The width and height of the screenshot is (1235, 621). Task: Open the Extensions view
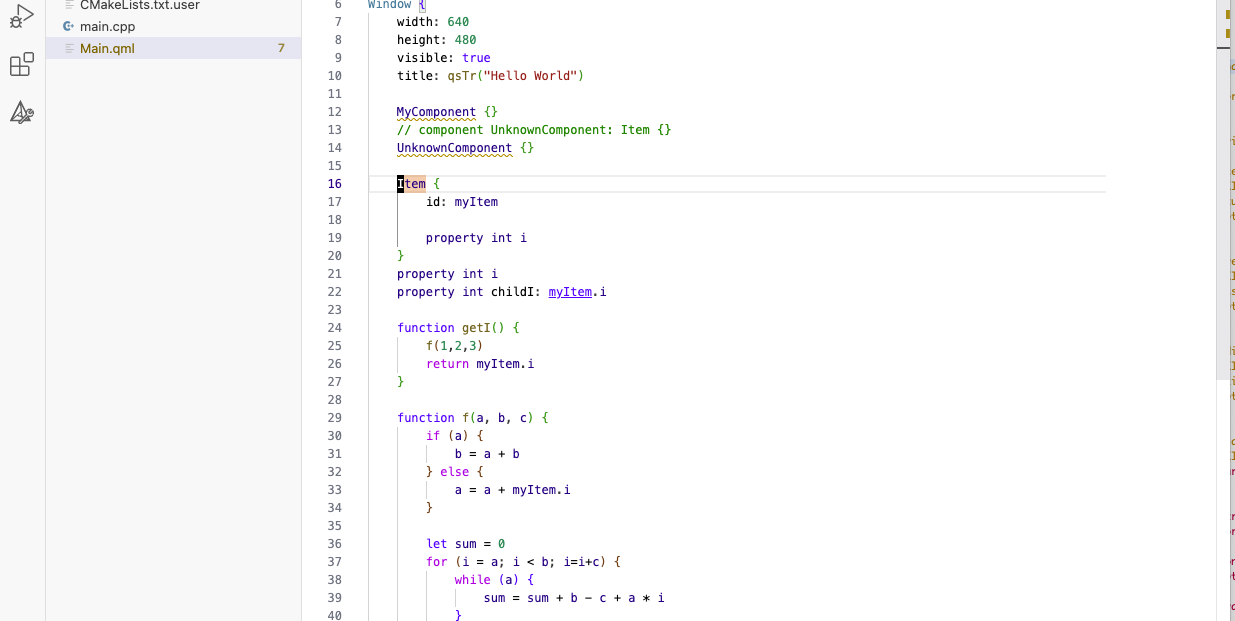(21, 66)
